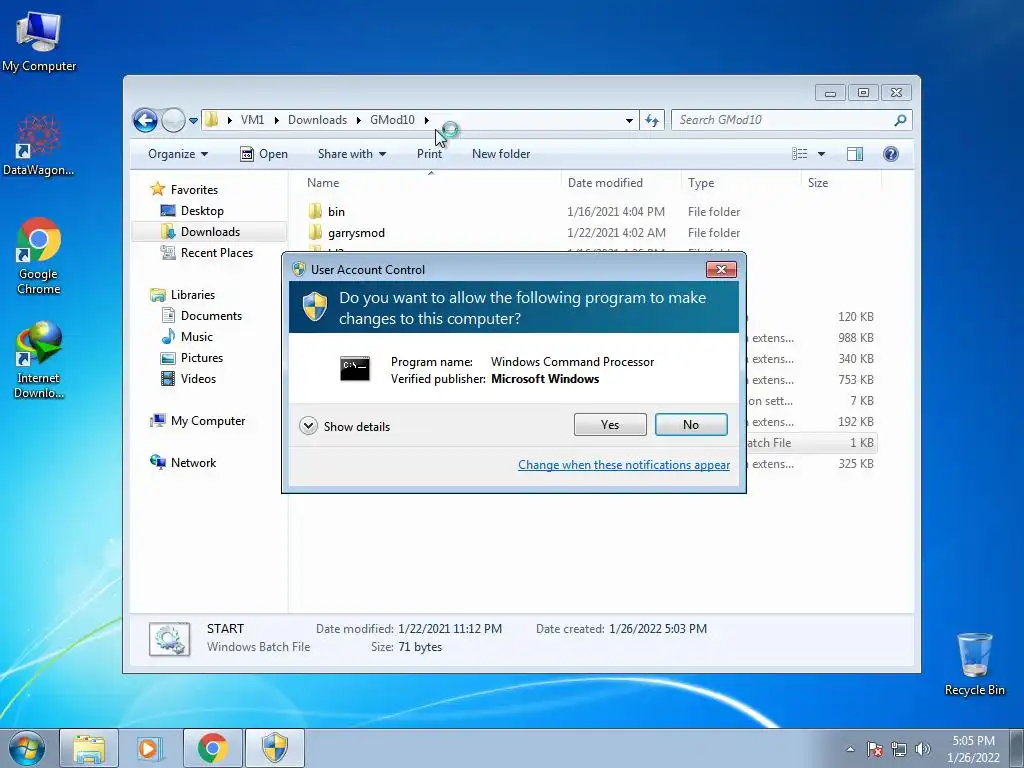Image resolution: width=1024 pixels, height=768 pixels.
Task: Select VM1 in the address breadcrumb
Action: point(252,120)
